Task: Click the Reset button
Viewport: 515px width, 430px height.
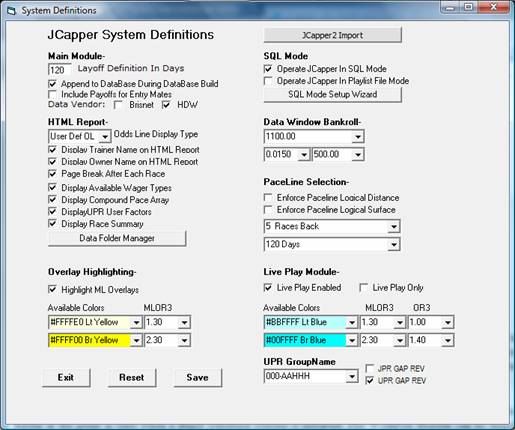Action: [132, 377]
